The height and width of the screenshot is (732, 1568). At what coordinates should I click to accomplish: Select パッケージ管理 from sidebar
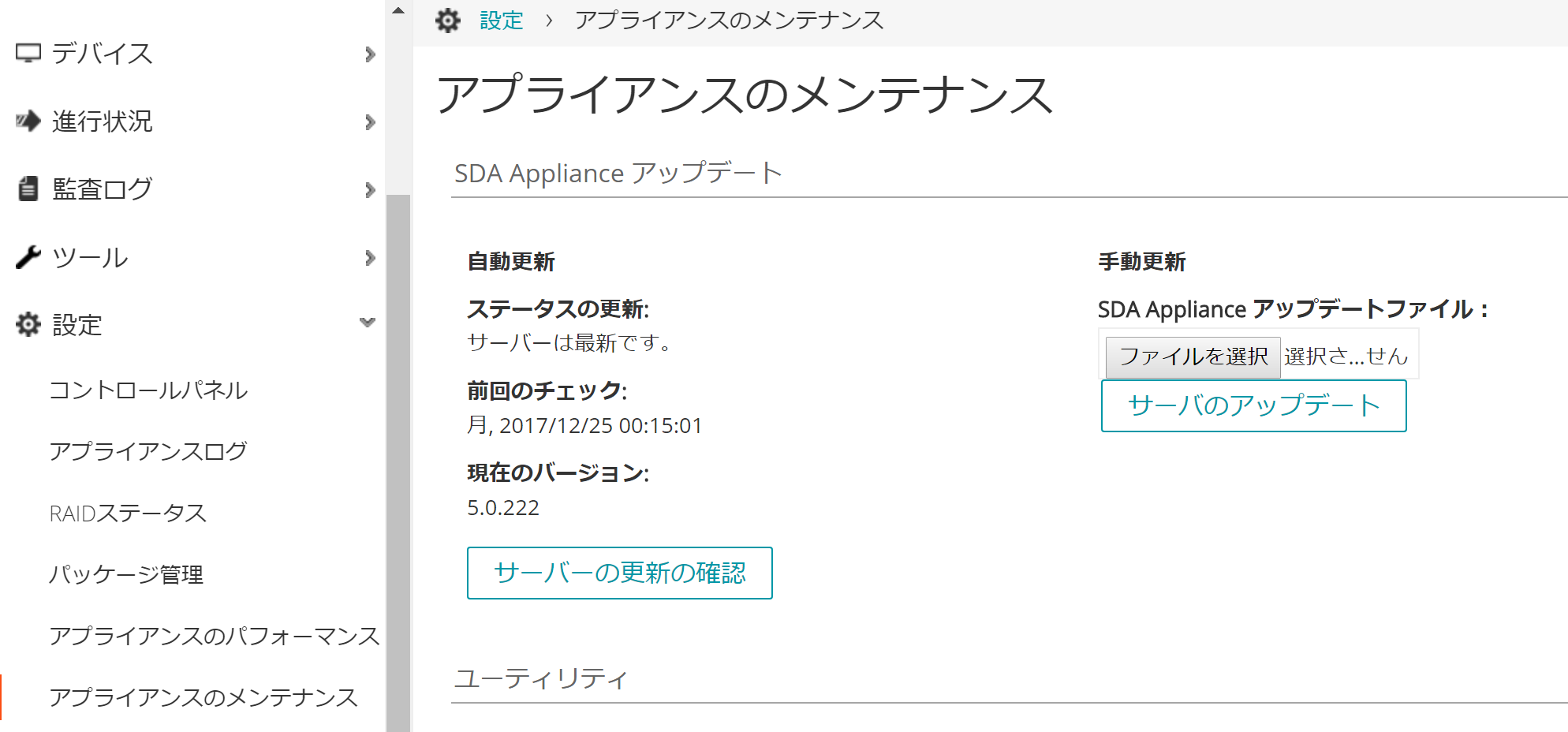click(x=126, y=574)
